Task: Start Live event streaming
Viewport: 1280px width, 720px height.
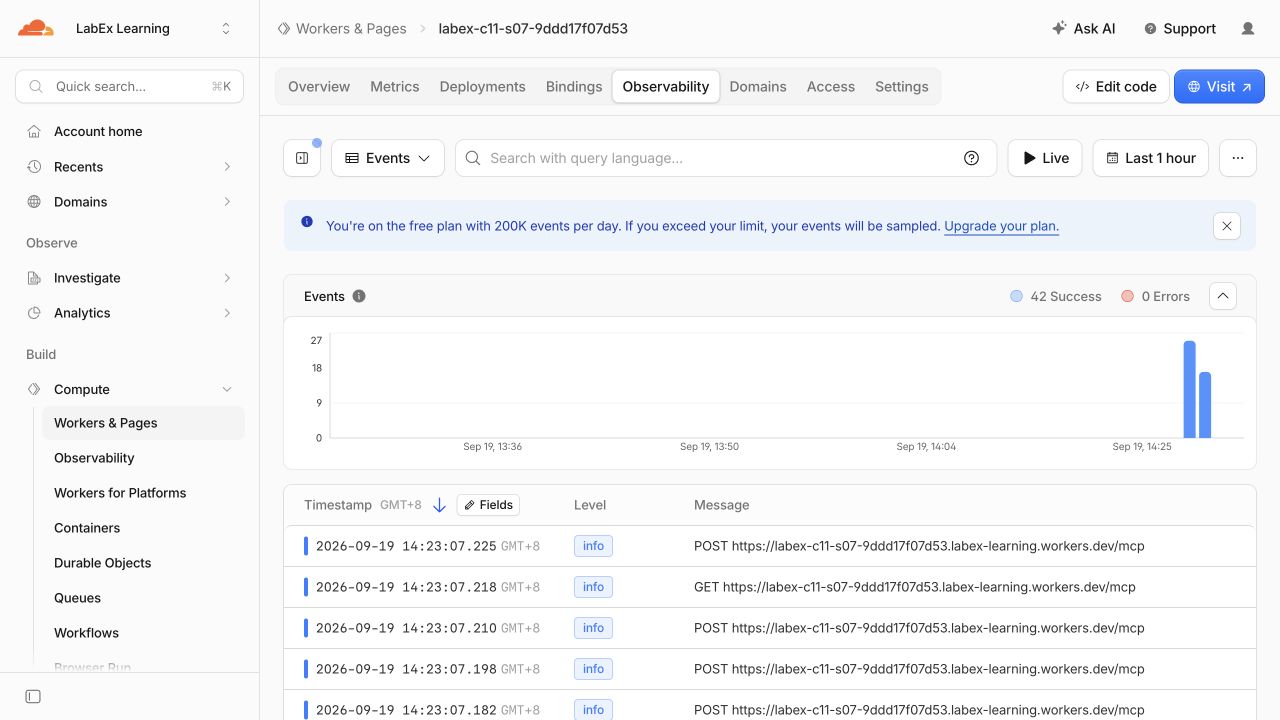Action: pos(1045,158)
